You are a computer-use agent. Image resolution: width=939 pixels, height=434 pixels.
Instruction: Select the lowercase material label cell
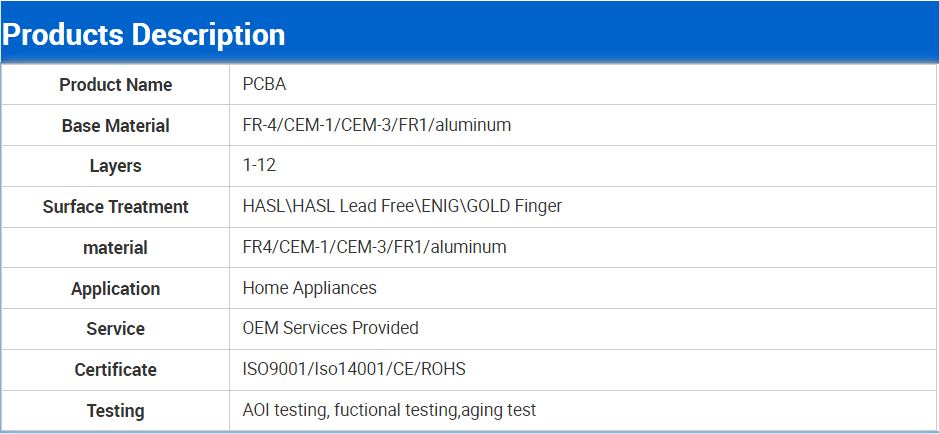click(116, 248)
